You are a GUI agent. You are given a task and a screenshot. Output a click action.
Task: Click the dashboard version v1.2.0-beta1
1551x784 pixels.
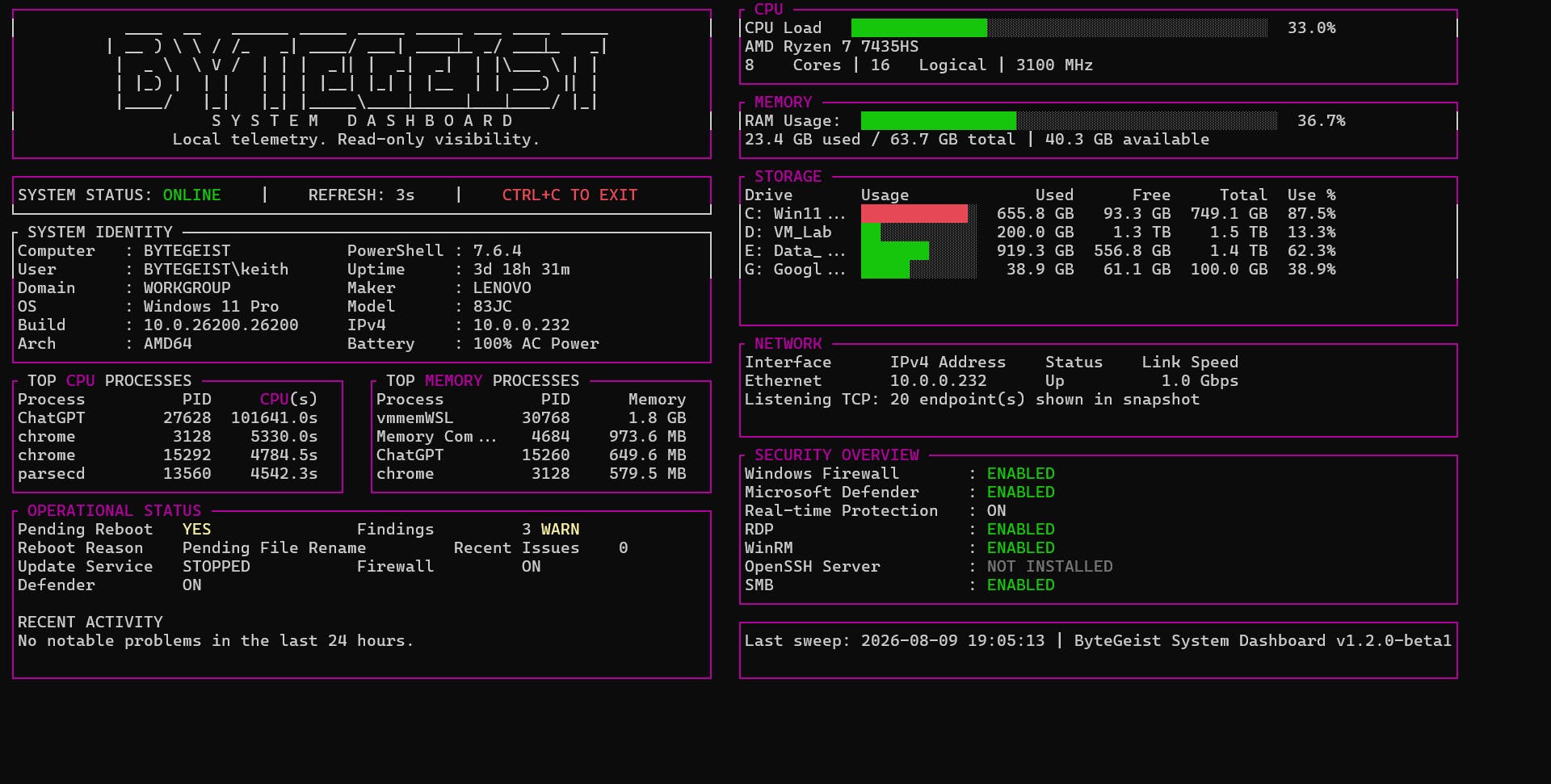[x=1394, y=640]
